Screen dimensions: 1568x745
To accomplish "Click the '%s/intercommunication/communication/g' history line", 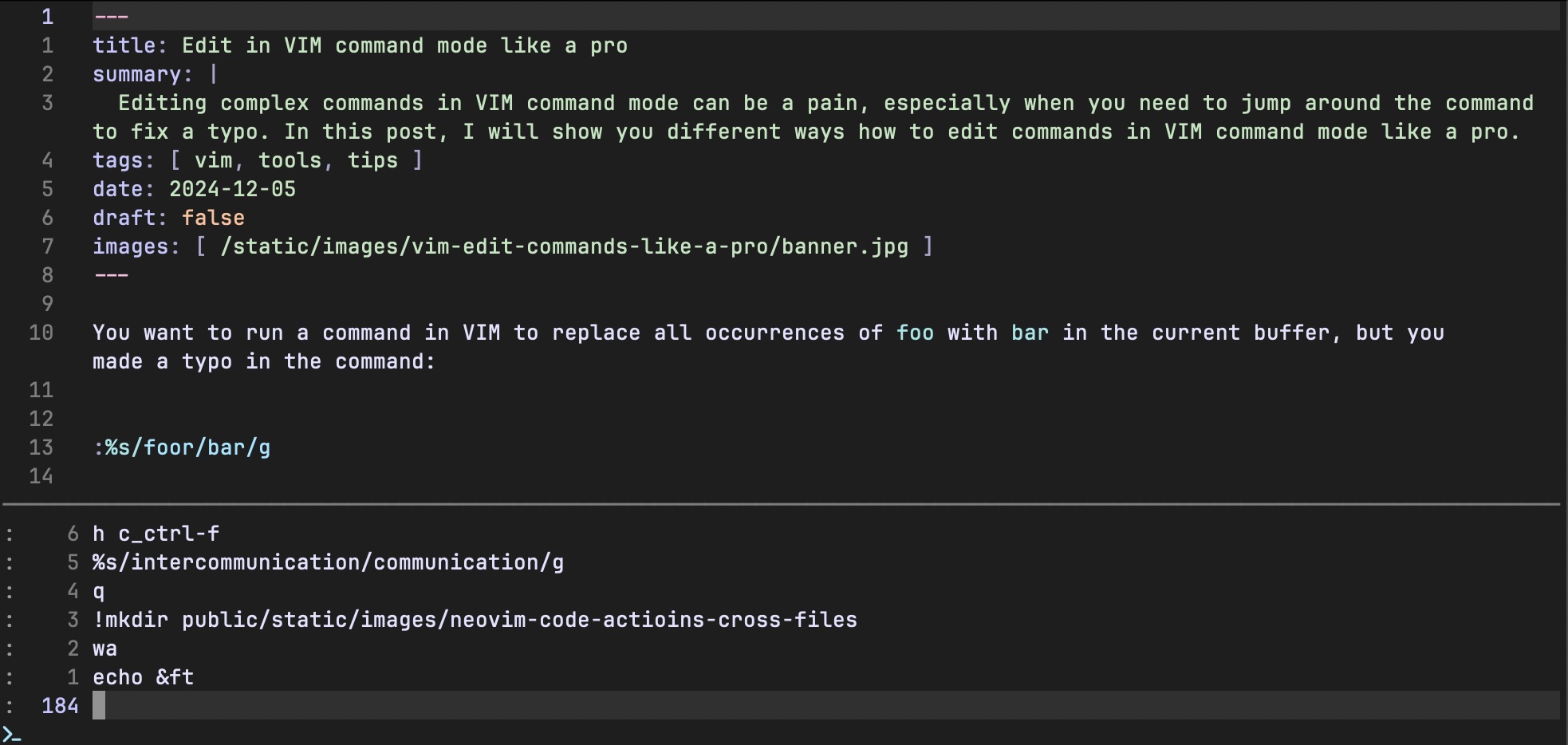I will (328, 562).
